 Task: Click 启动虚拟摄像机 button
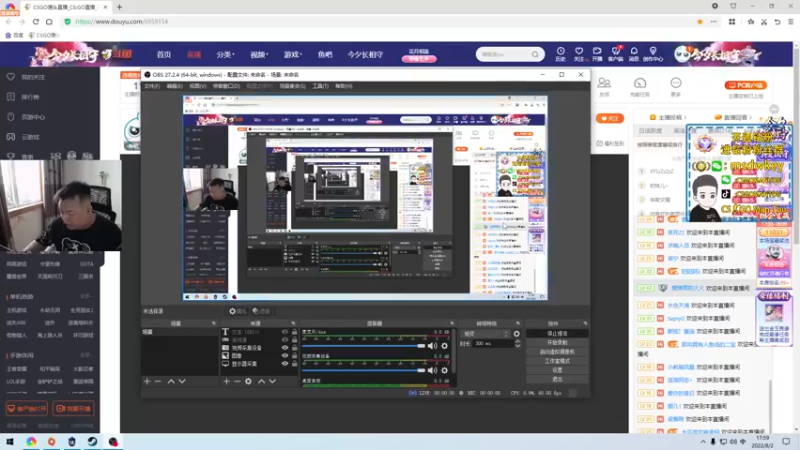click(x=557, y=352)
